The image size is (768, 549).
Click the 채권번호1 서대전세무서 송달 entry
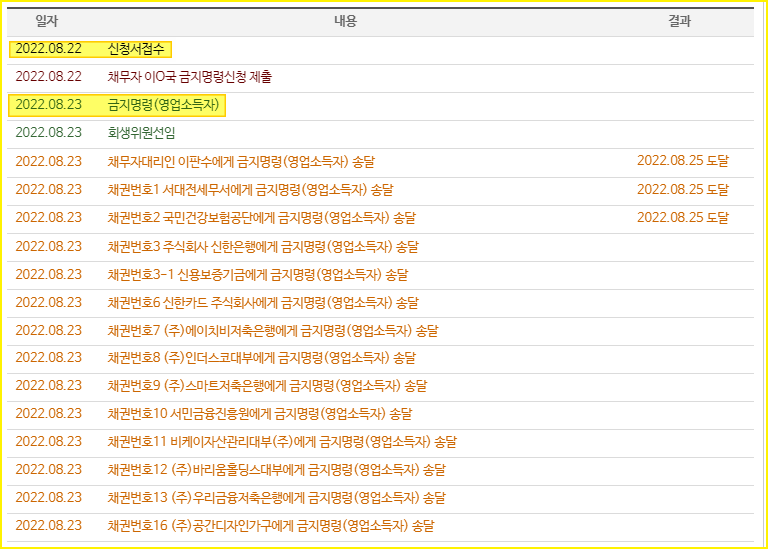250,190
